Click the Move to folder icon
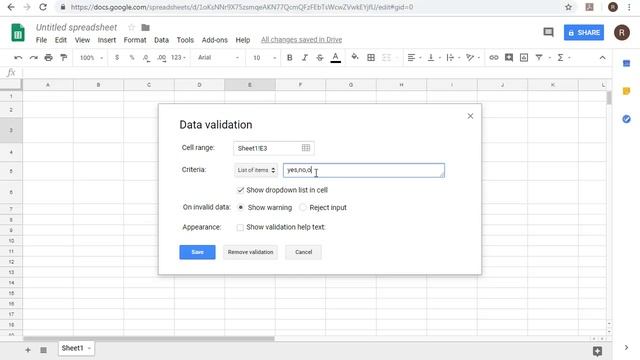 (145, 27)
